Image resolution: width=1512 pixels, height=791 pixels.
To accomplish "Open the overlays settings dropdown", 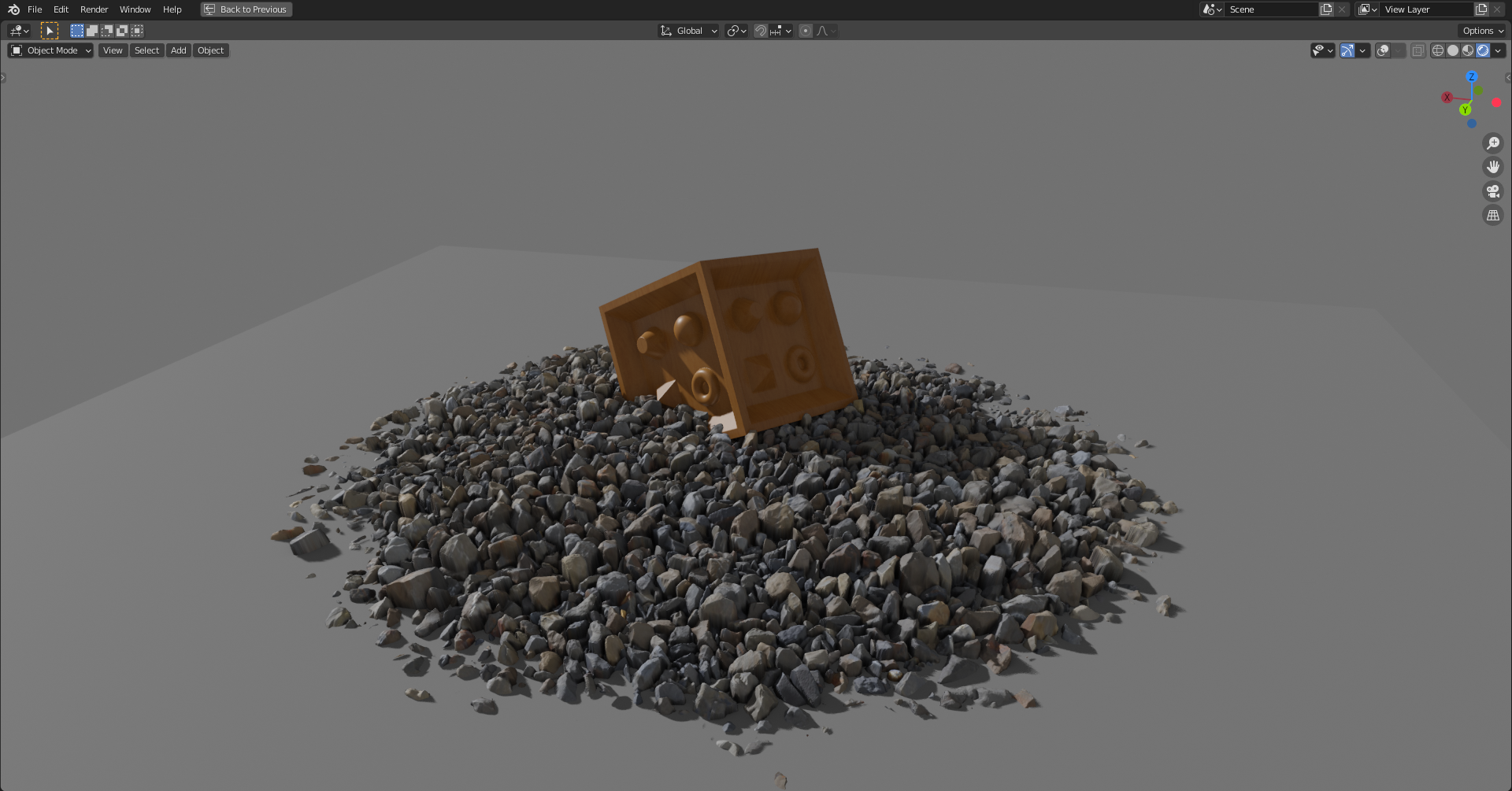I will 1399,50.
